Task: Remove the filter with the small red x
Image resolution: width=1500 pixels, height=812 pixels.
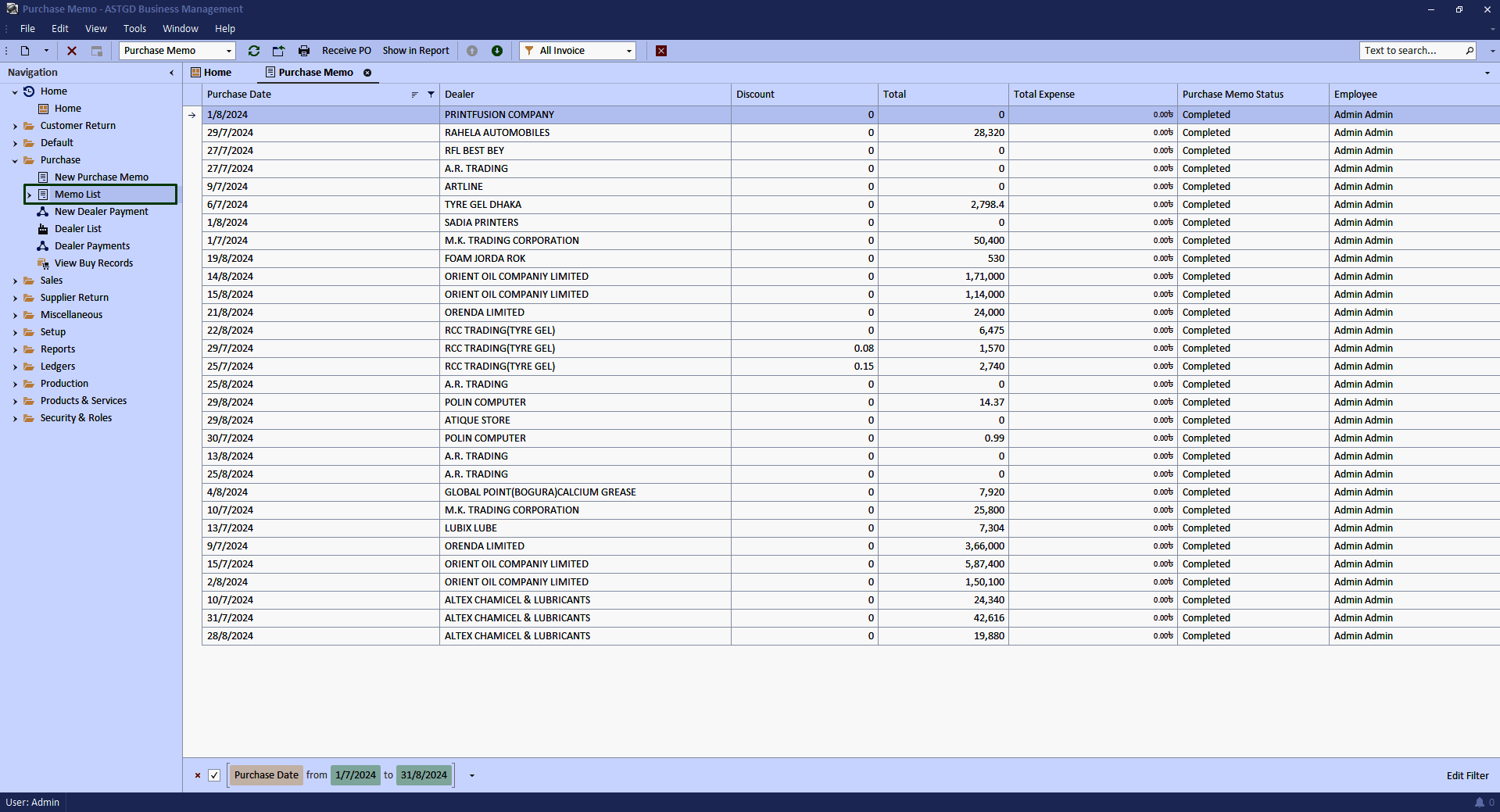Action: click(198, 775)
